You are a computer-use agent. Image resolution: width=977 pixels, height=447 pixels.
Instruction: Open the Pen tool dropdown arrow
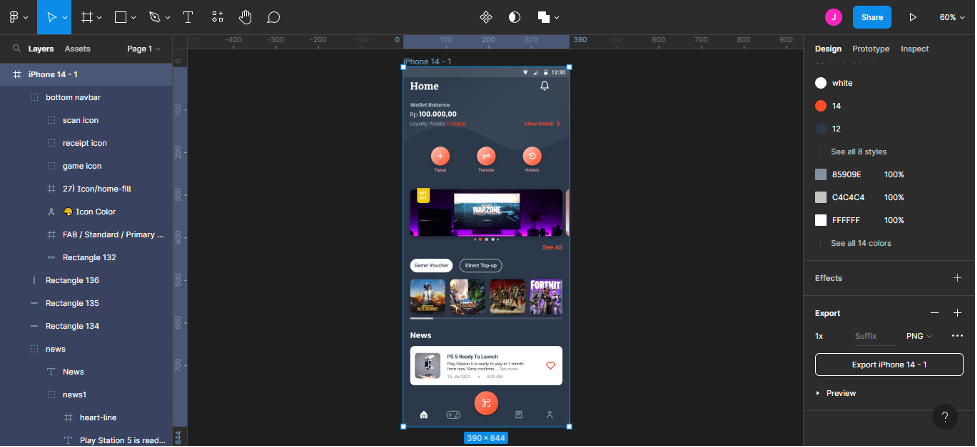point(168,18)
